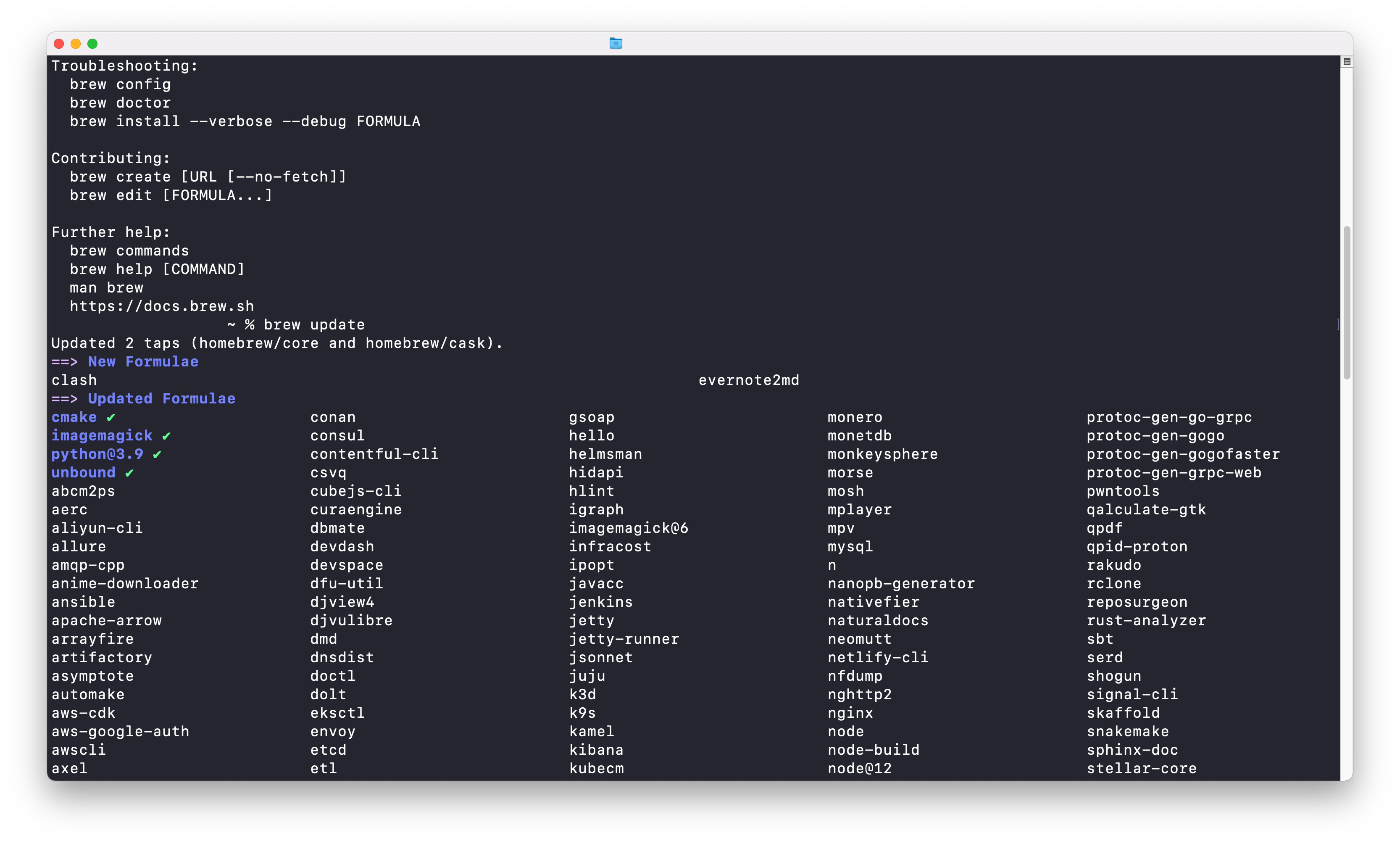The height and width of the screenshot is (843, 1400).
Task: Select the 'monero' formula entry
Action: [x=855, y=417]
